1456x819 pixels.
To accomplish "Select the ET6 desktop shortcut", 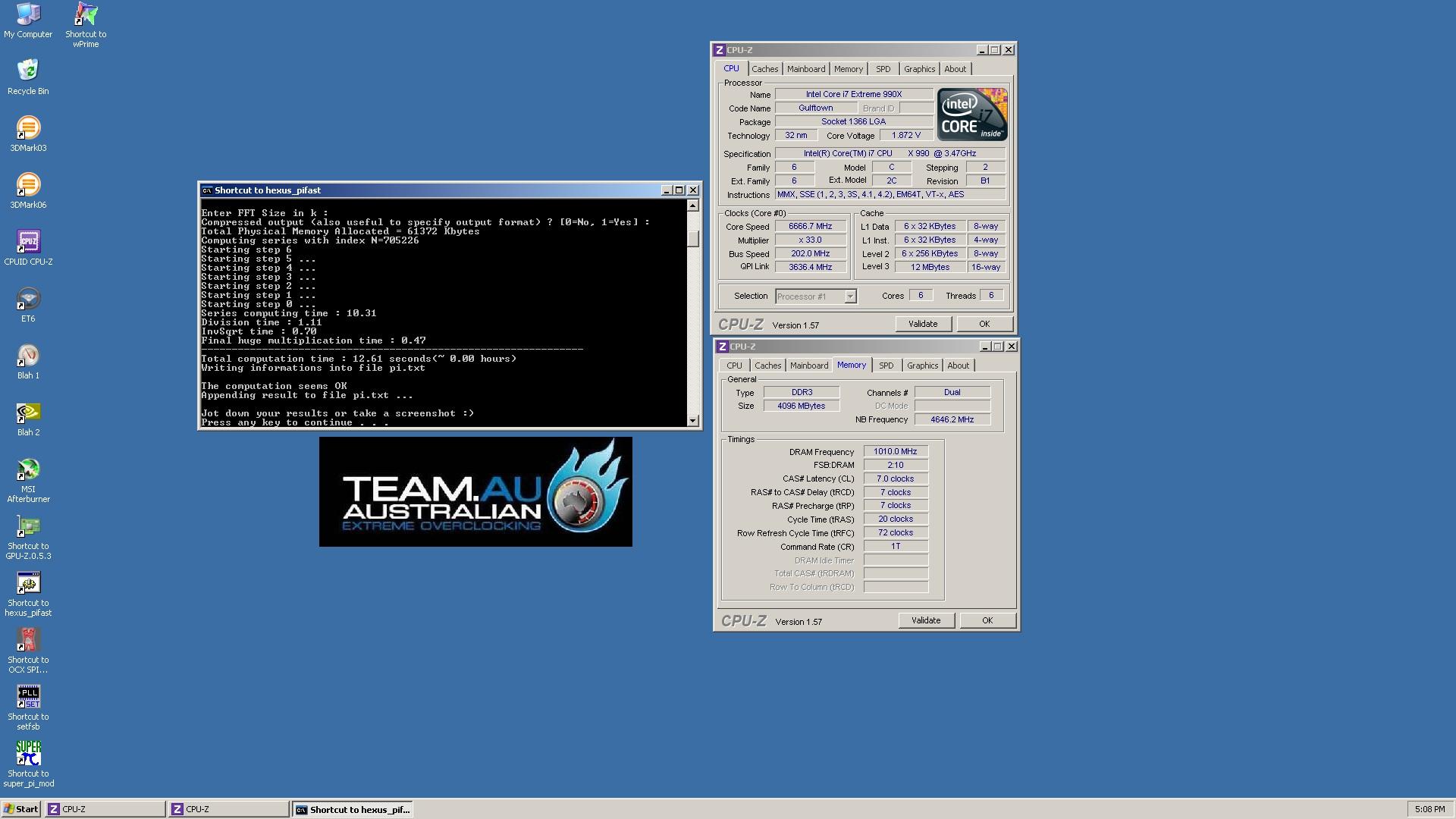I will pos(28,304).
